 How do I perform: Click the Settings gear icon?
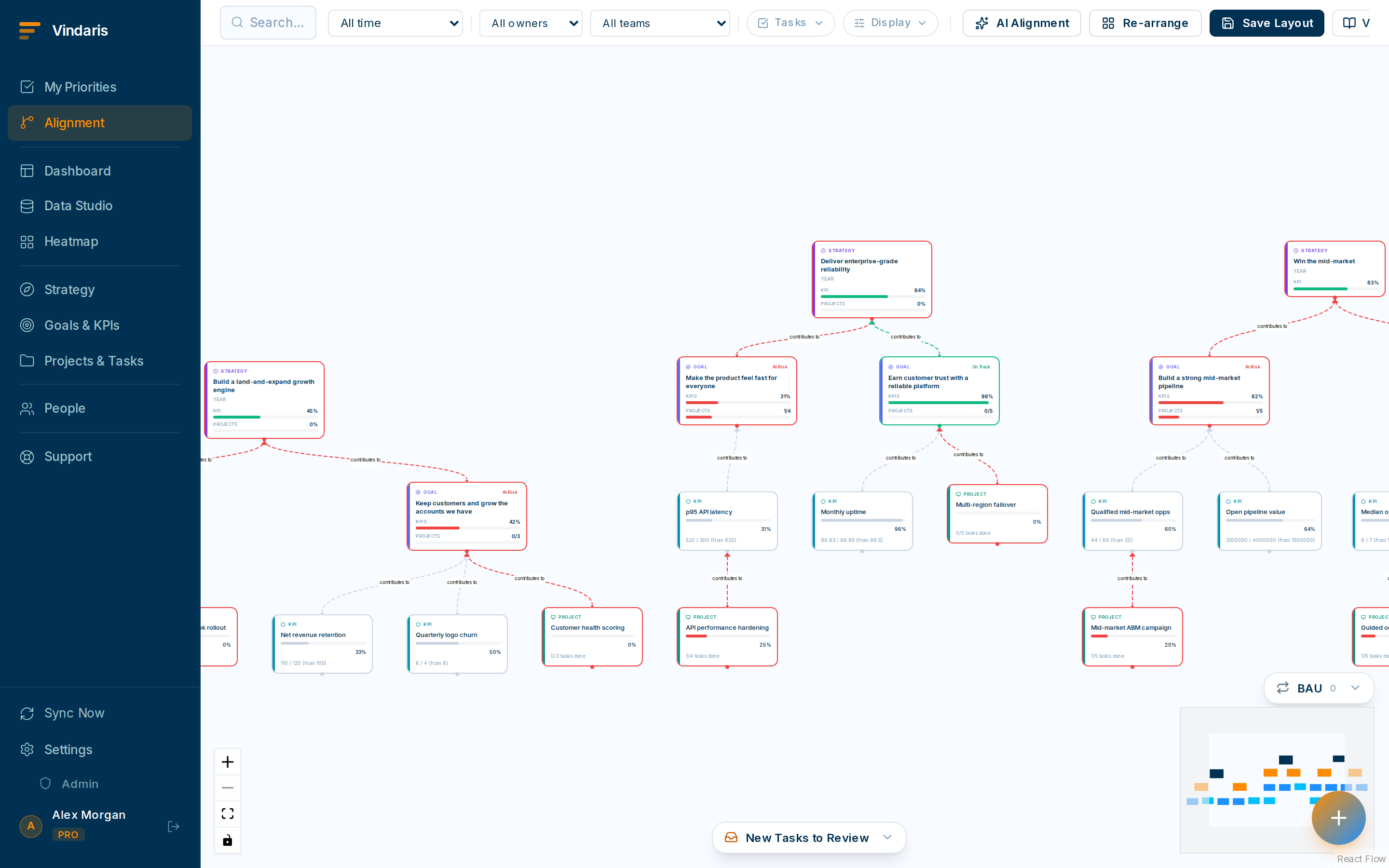(x=27, y=749)
